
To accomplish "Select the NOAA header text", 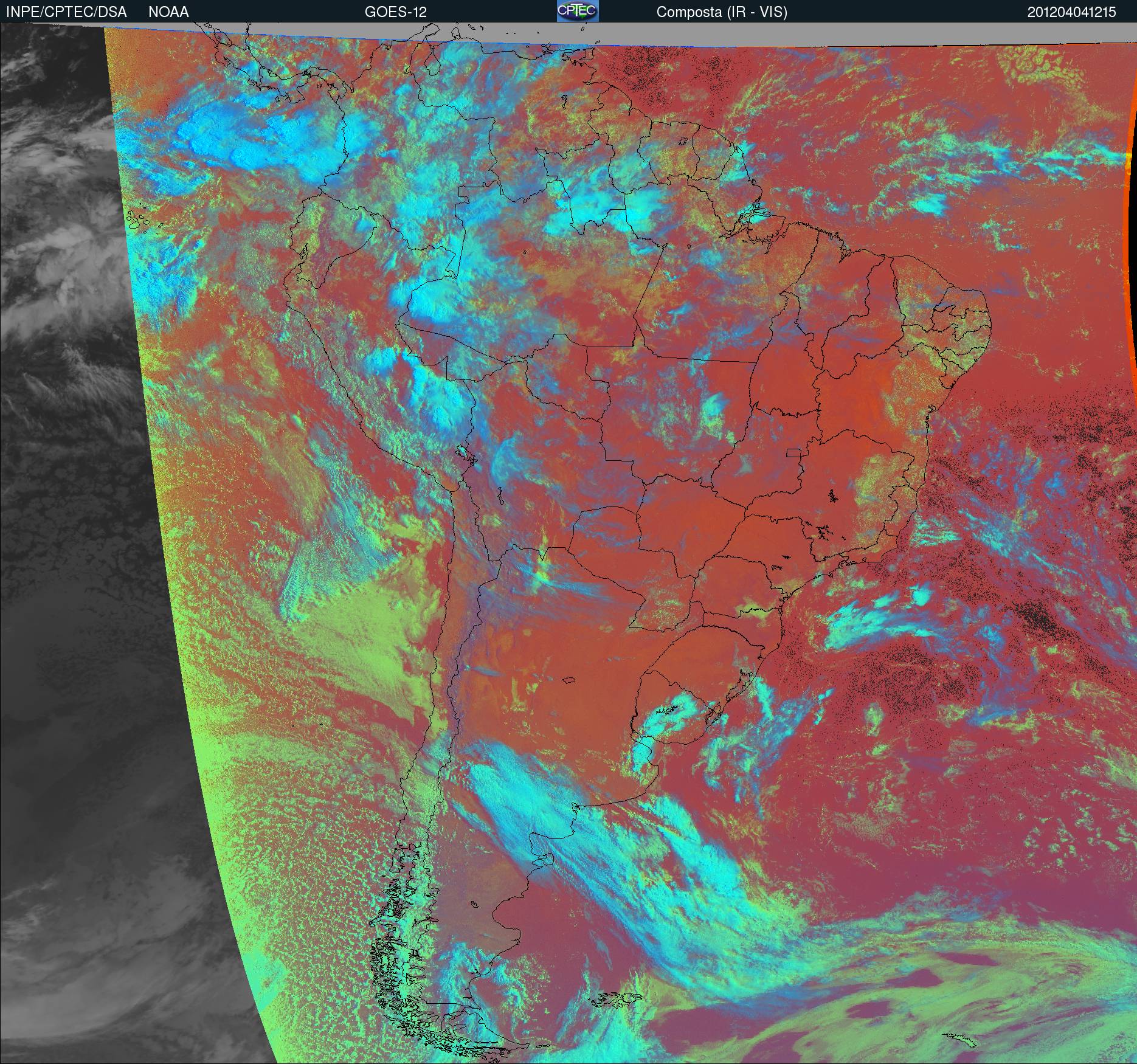I will pos(168,12).
